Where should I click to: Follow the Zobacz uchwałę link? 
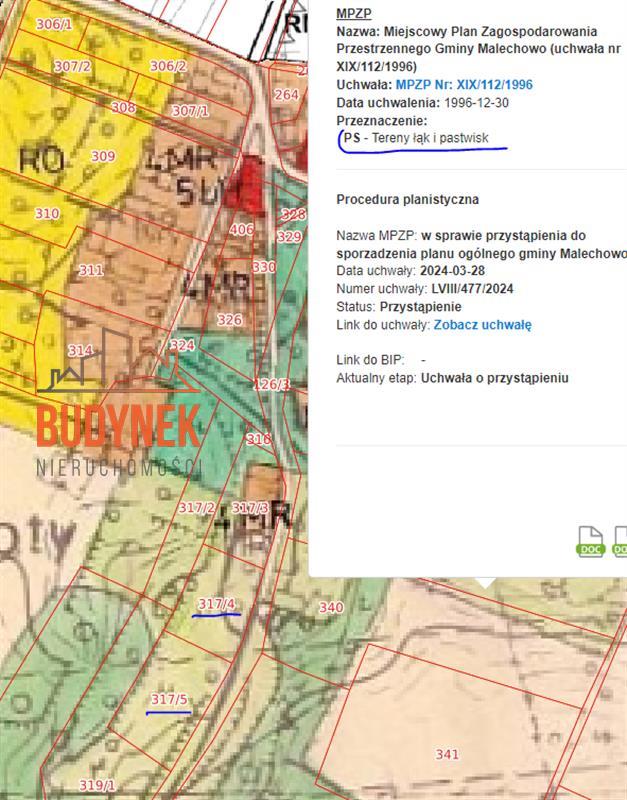pyautogui.click(x=482, y=325)
